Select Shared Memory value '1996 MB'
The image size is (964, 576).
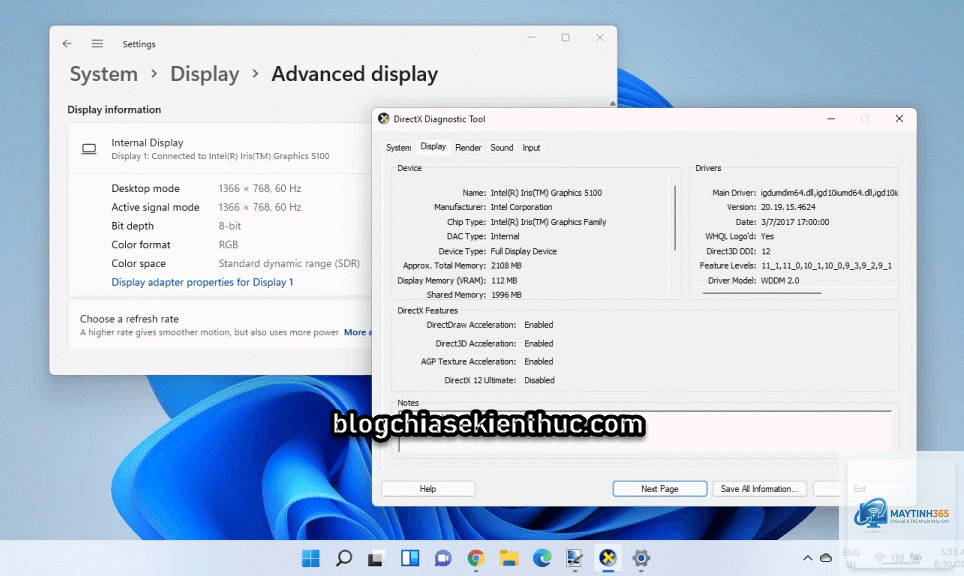(506, 295)
